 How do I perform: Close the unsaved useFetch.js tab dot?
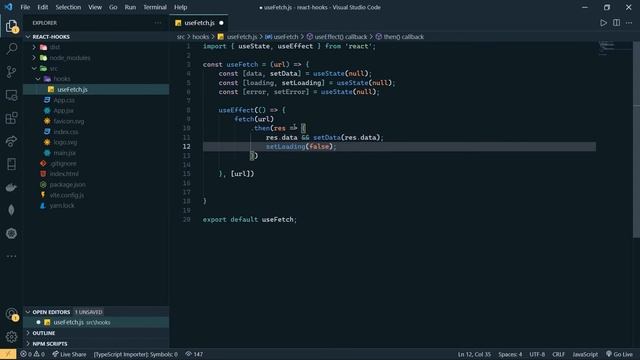pyautogui.click(x=221, y=23)
